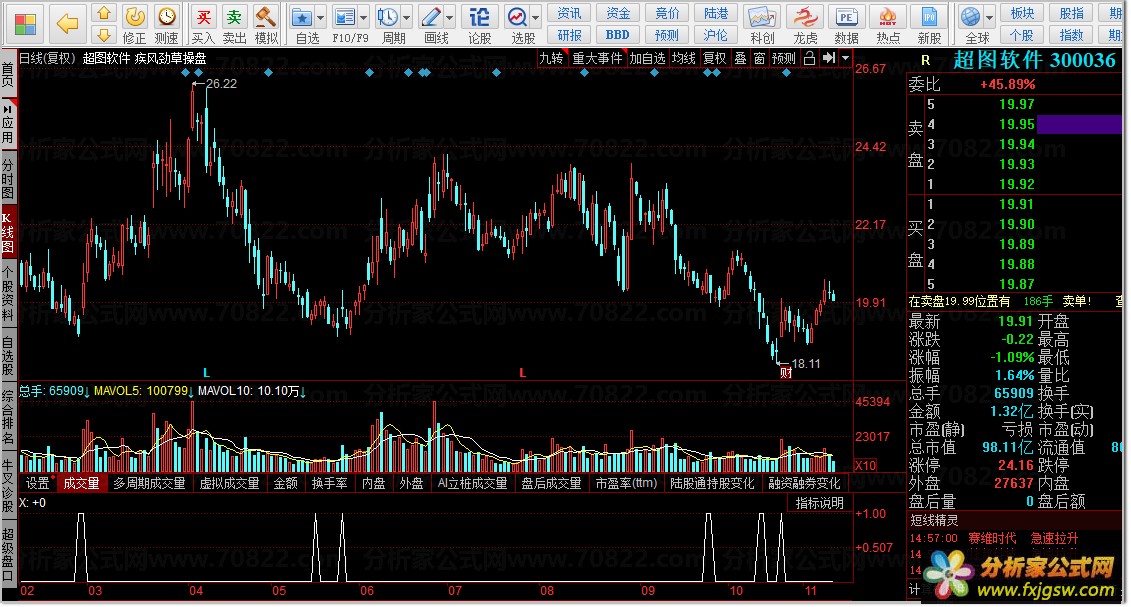Toggle the 叠 overlay option
The image size is (1131, 607).
[x=741, y=58]
